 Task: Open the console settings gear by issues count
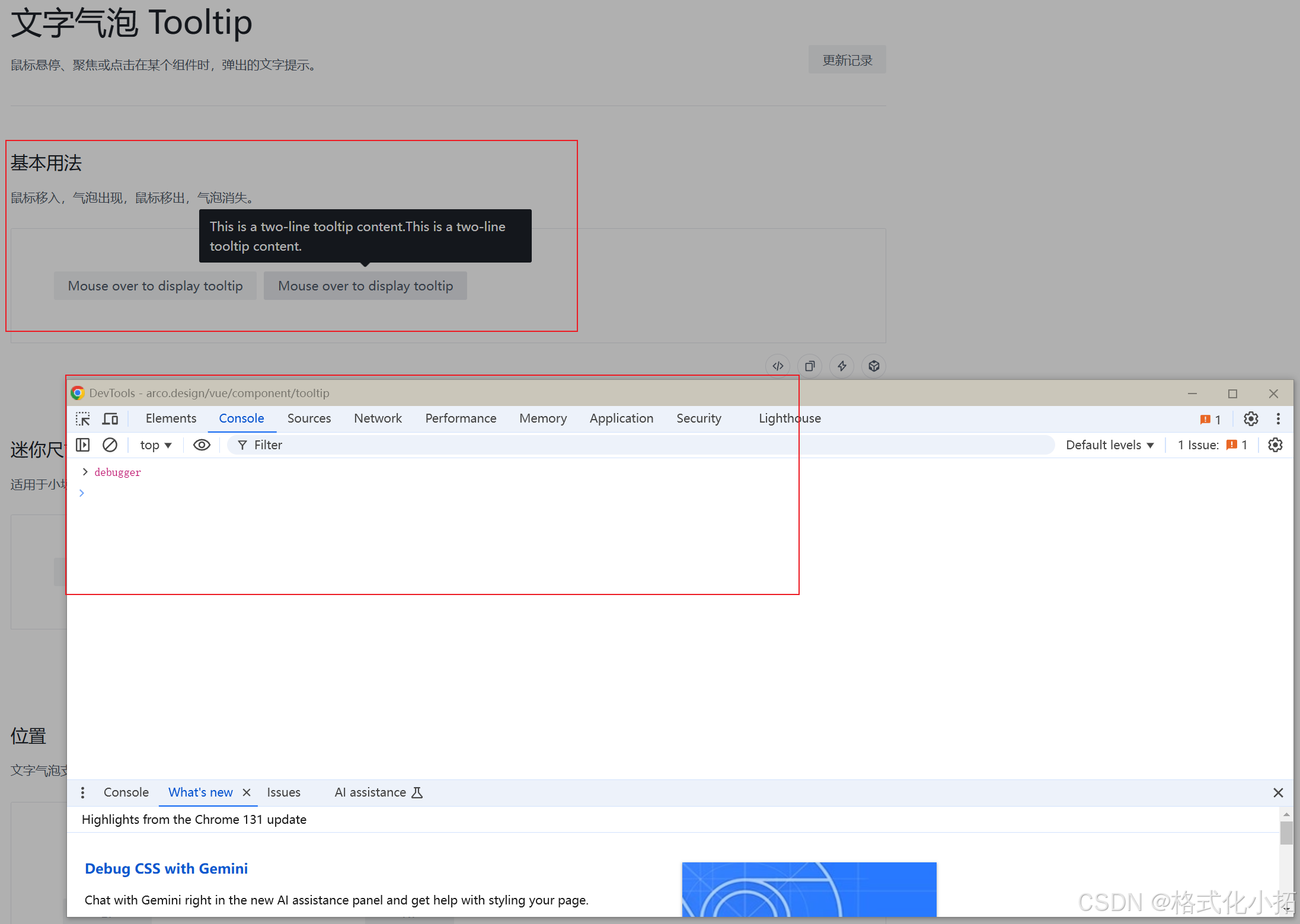click(1275, 445)
